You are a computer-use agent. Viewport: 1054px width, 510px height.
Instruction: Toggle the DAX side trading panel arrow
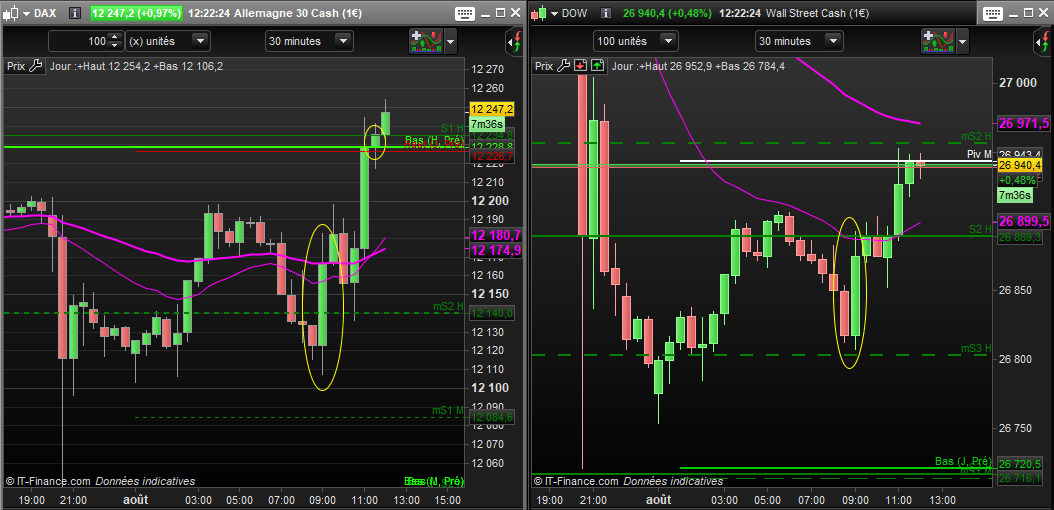click(514, 42)
